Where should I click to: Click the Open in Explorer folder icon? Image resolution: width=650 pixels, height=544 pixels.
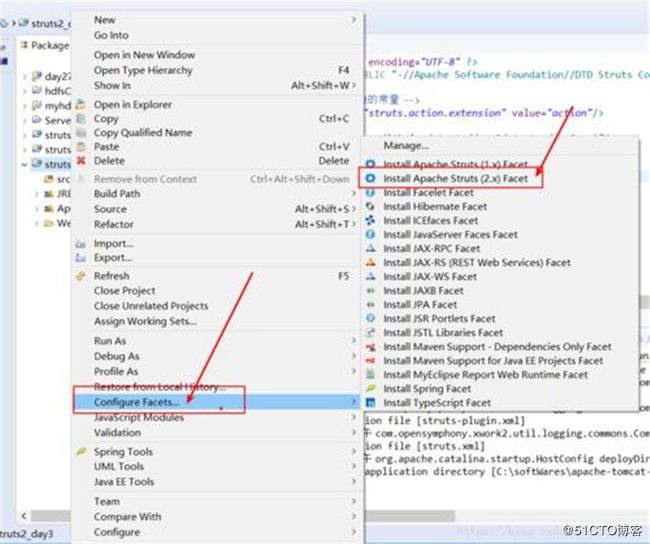[x=81, y=104]
